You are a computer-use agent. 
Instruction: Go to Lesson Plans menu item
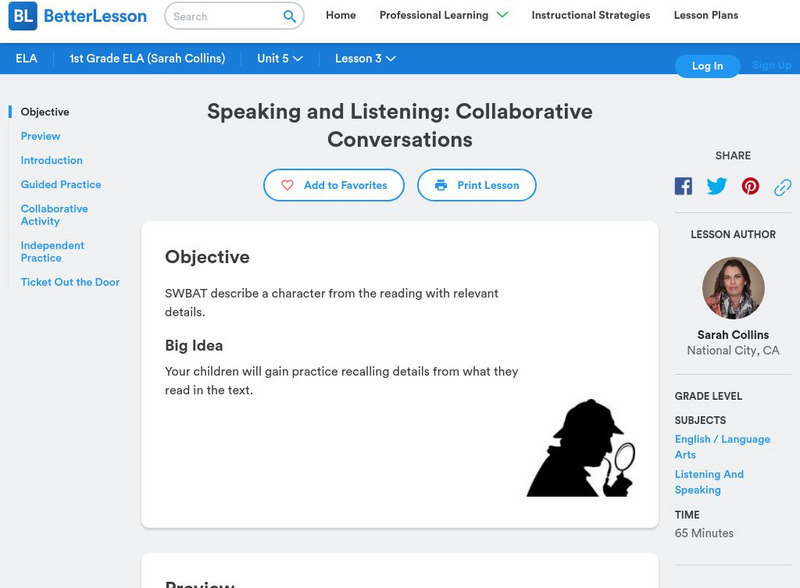tap(706, 15)
